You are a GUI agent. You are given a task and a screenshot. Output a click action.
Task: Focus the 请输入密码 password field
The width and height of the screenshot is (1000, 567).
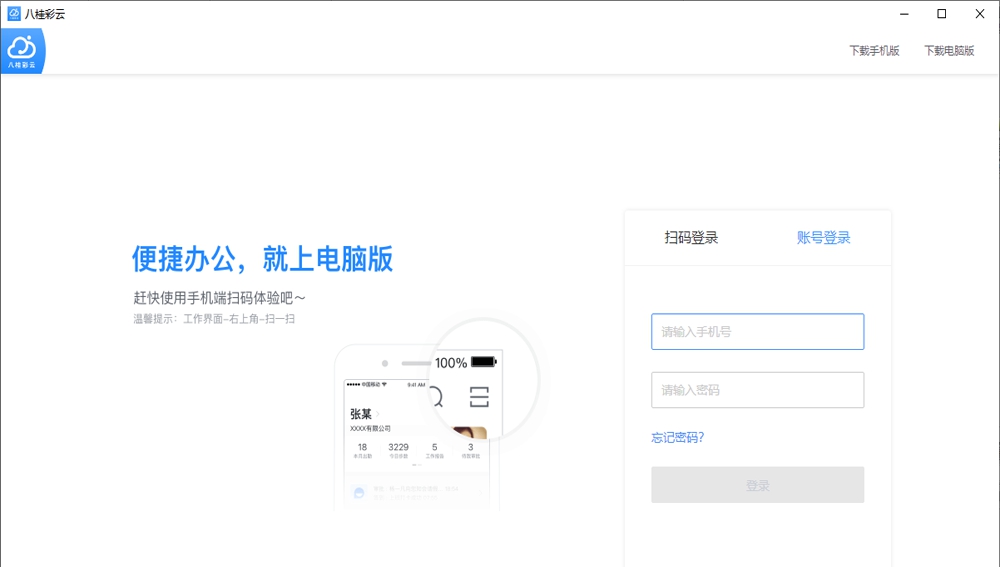[758, 390]
